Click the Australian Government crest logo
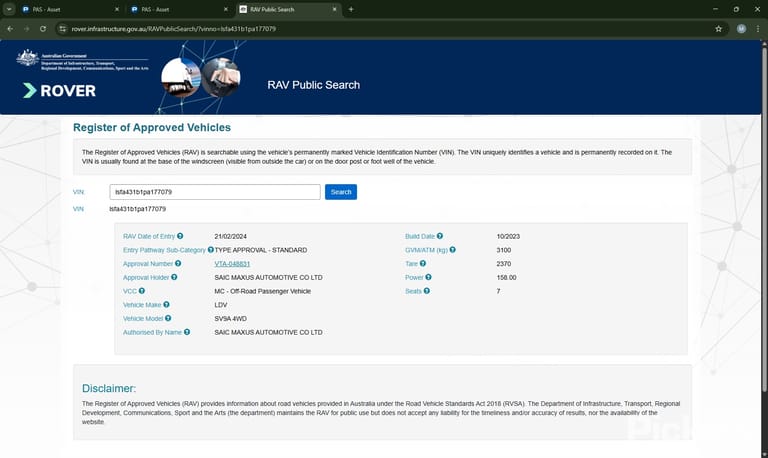The image size is (768, 458). (x=27, y=58)
